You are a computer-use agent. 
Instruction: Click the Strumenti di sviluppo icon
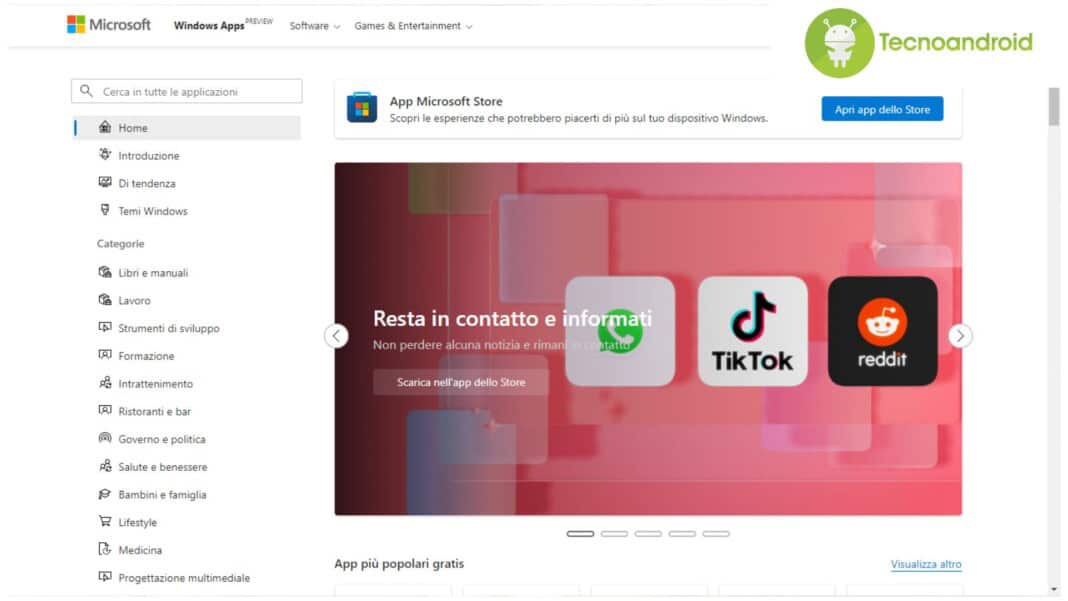(105, 327)
